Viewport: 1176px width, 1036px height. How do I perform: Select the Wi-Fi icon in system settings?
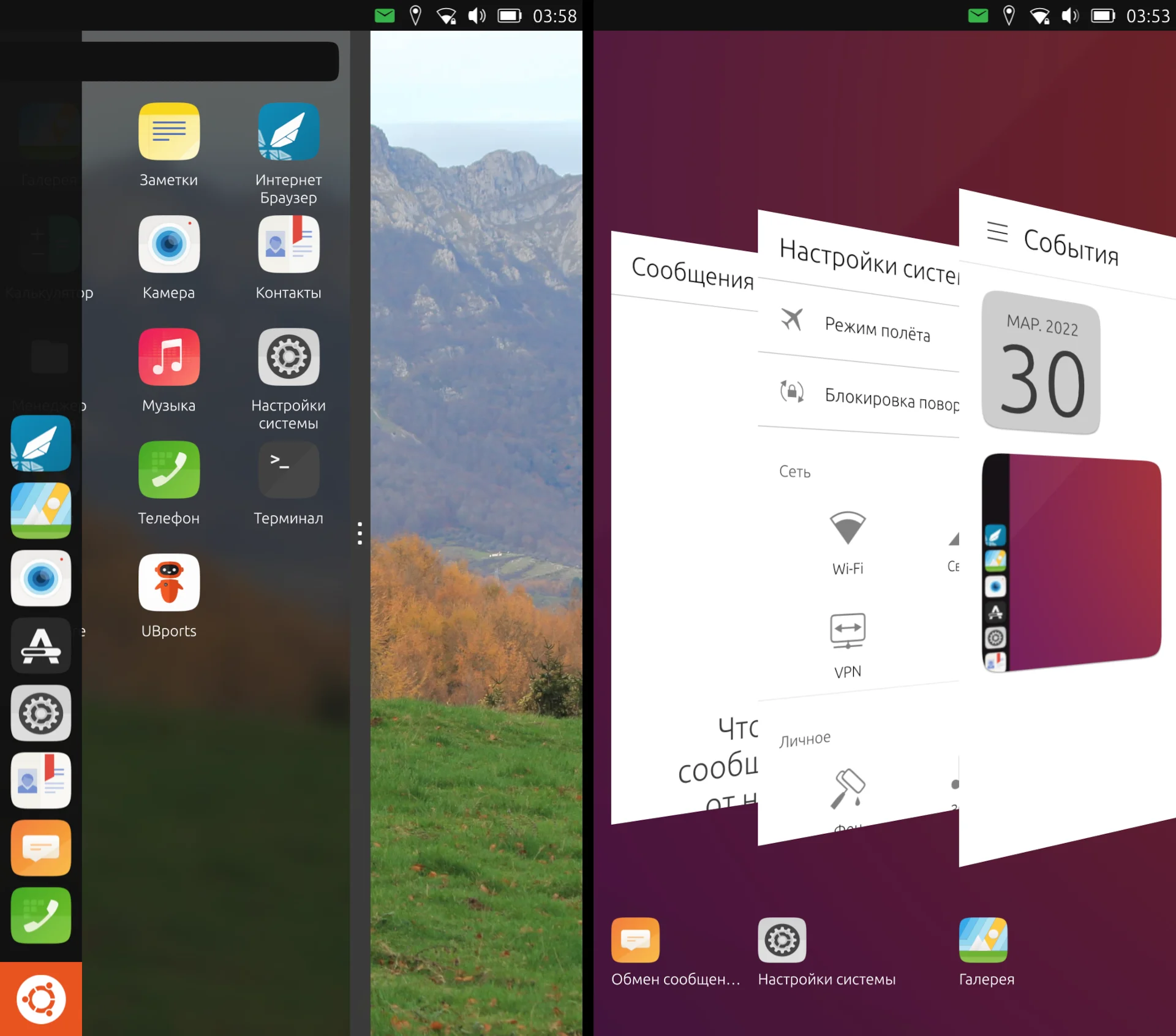[847, 528]
